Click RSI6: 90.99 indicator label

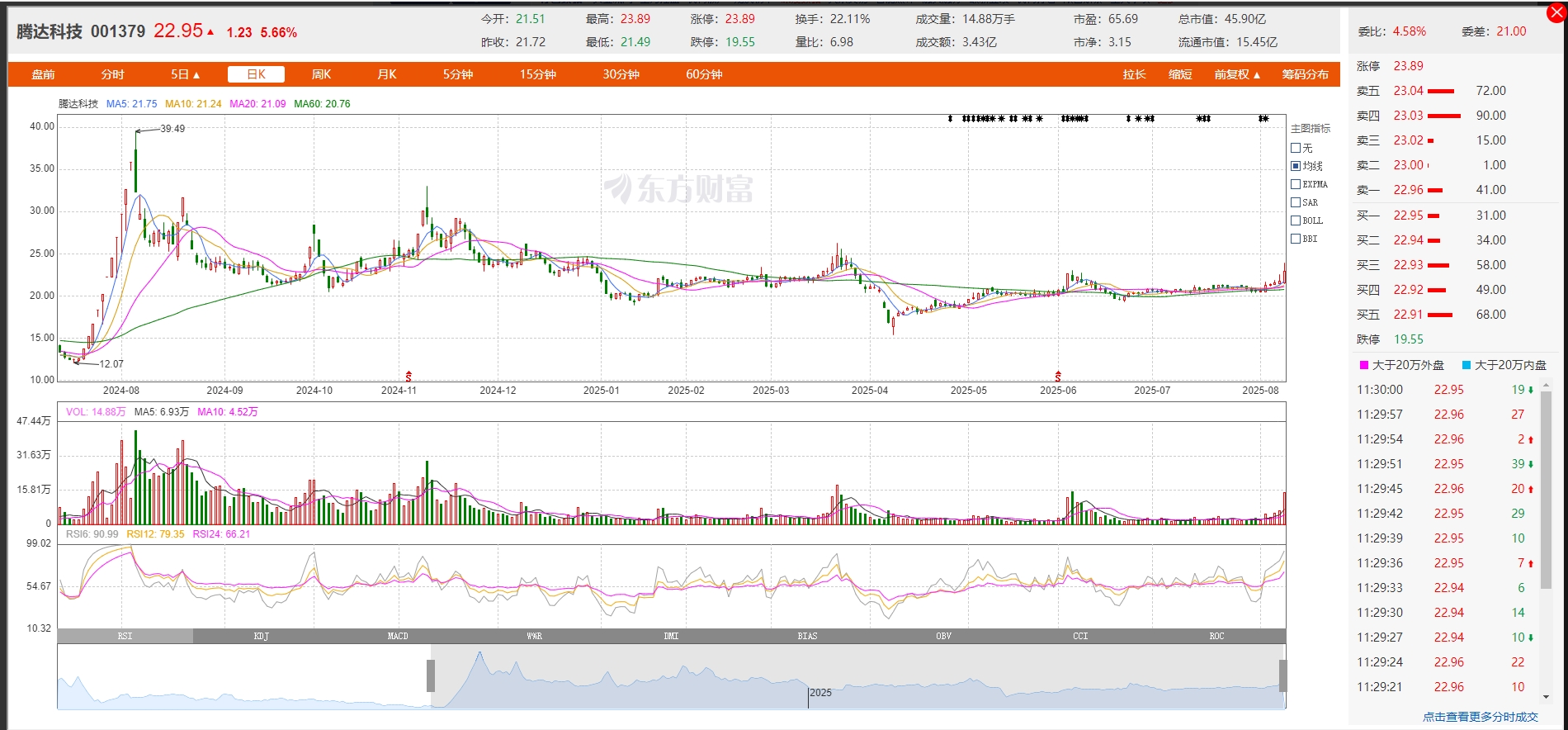click(92, 534)
